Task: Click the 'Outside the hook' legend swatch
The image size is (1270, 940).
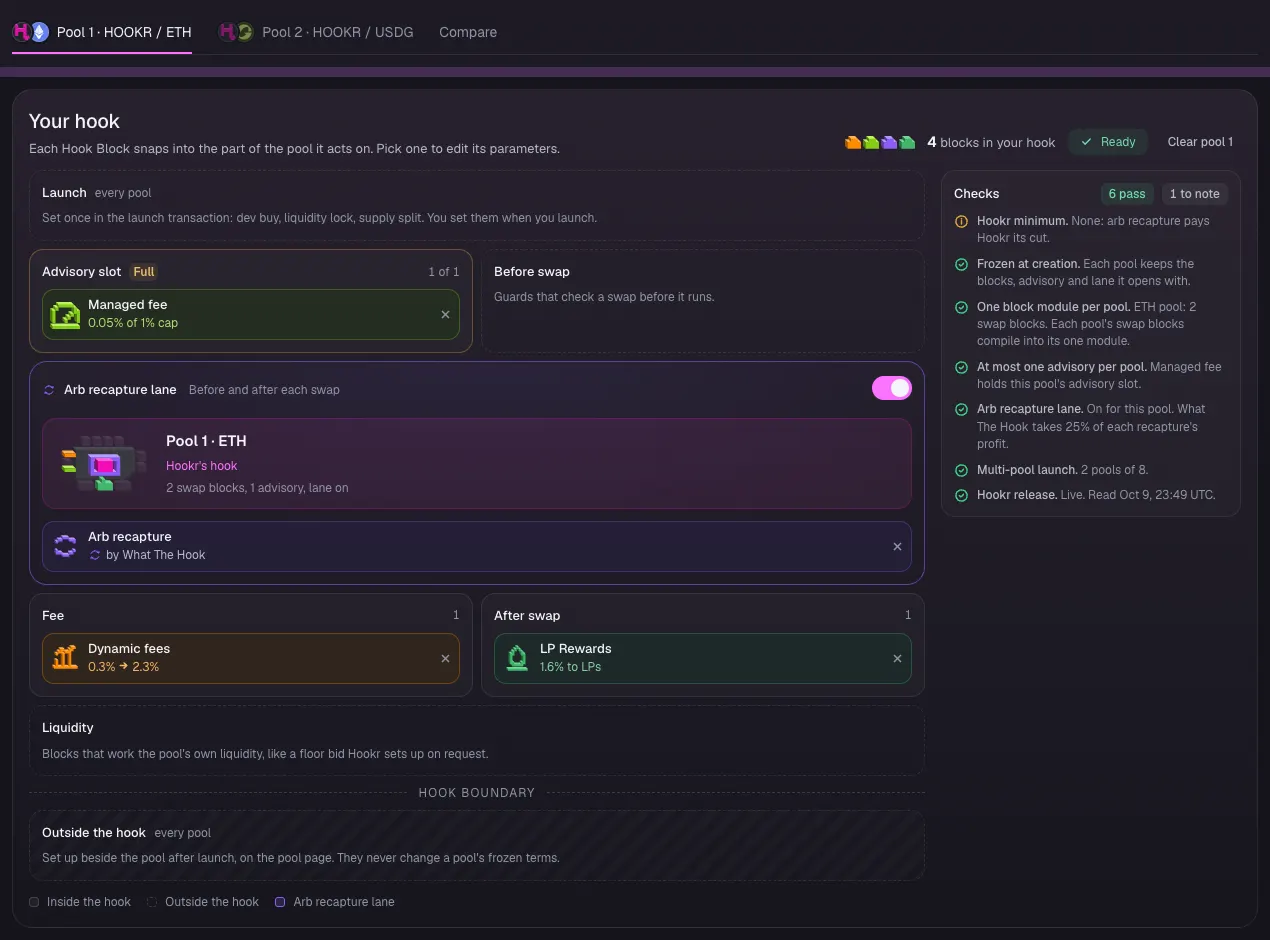Action: tap(152, 902)
